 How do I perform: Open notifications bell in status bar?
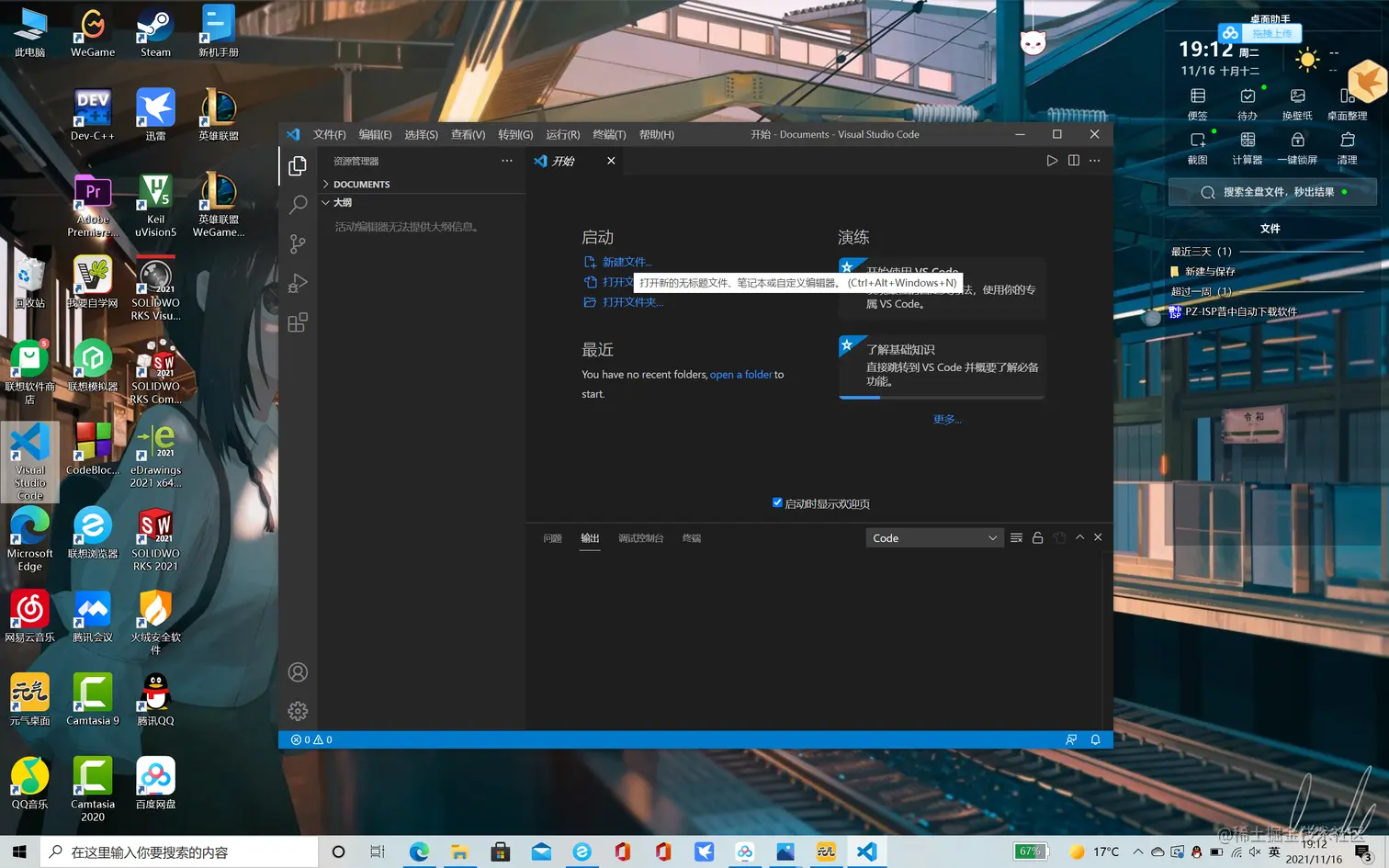point(1095,739)
